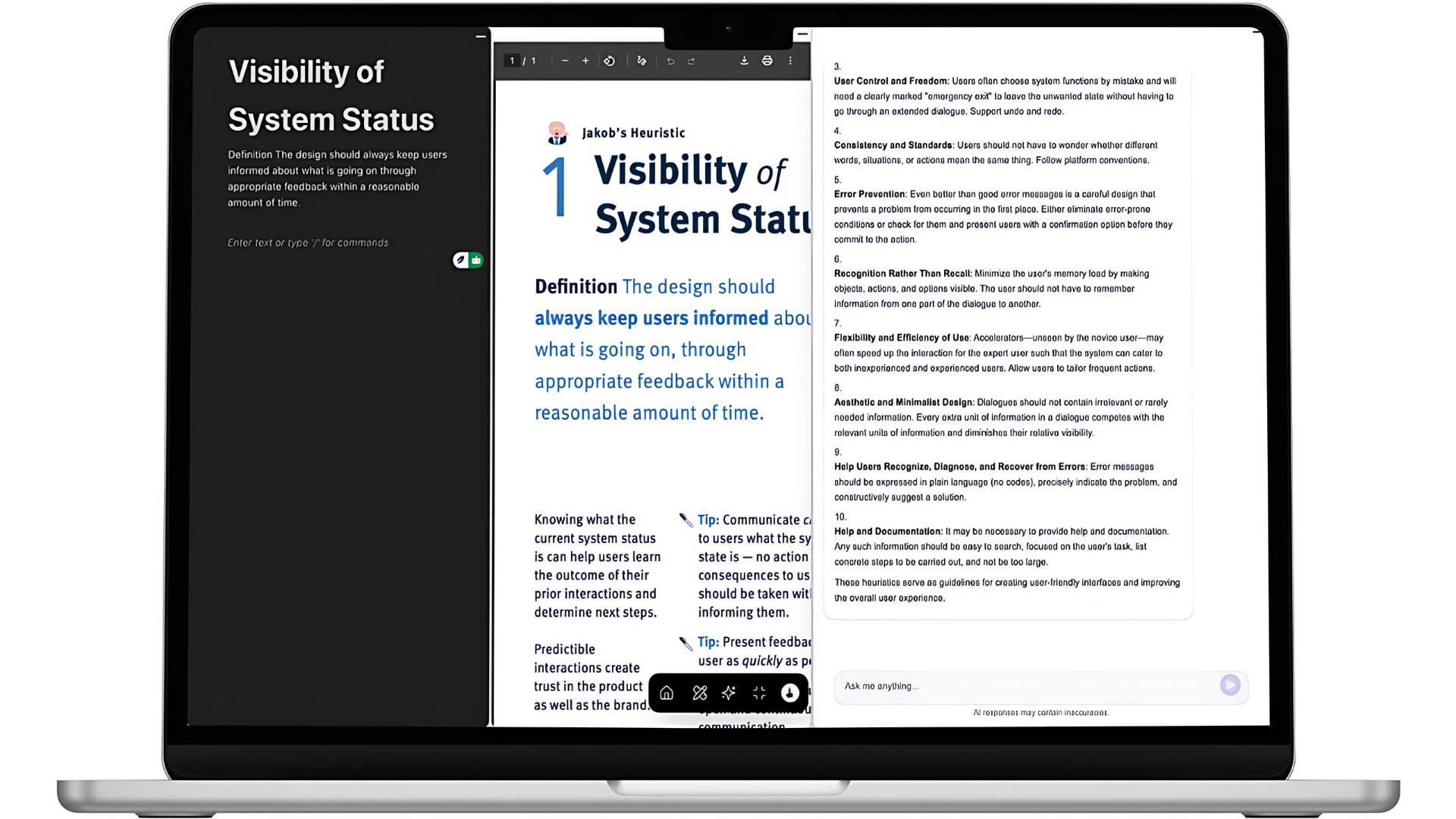Screen dimensions: 1456x819
Task: Undo the last annotation
Action: point(670,61)
